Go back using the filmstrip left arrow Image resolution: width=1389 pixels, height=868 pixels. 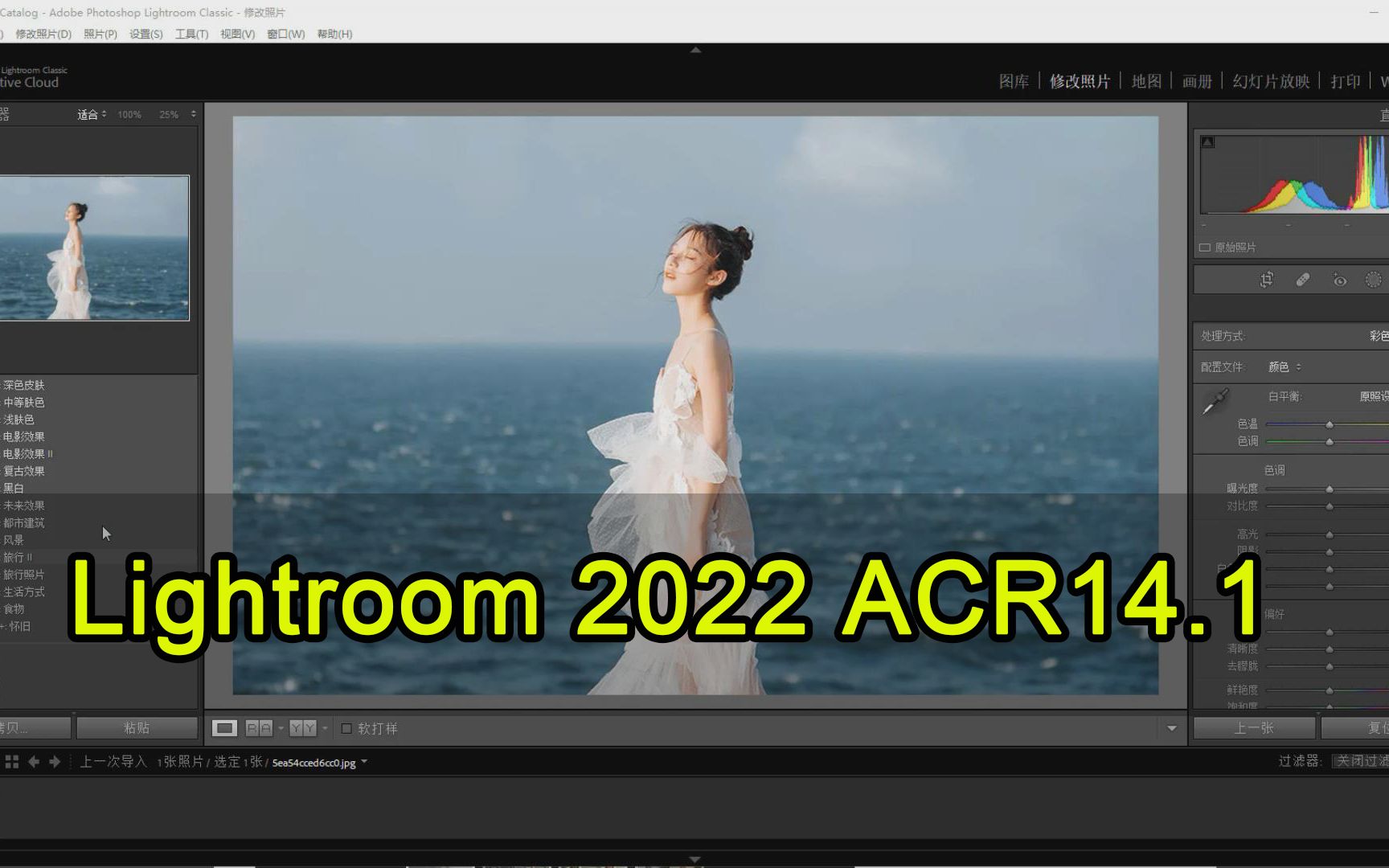34,761
